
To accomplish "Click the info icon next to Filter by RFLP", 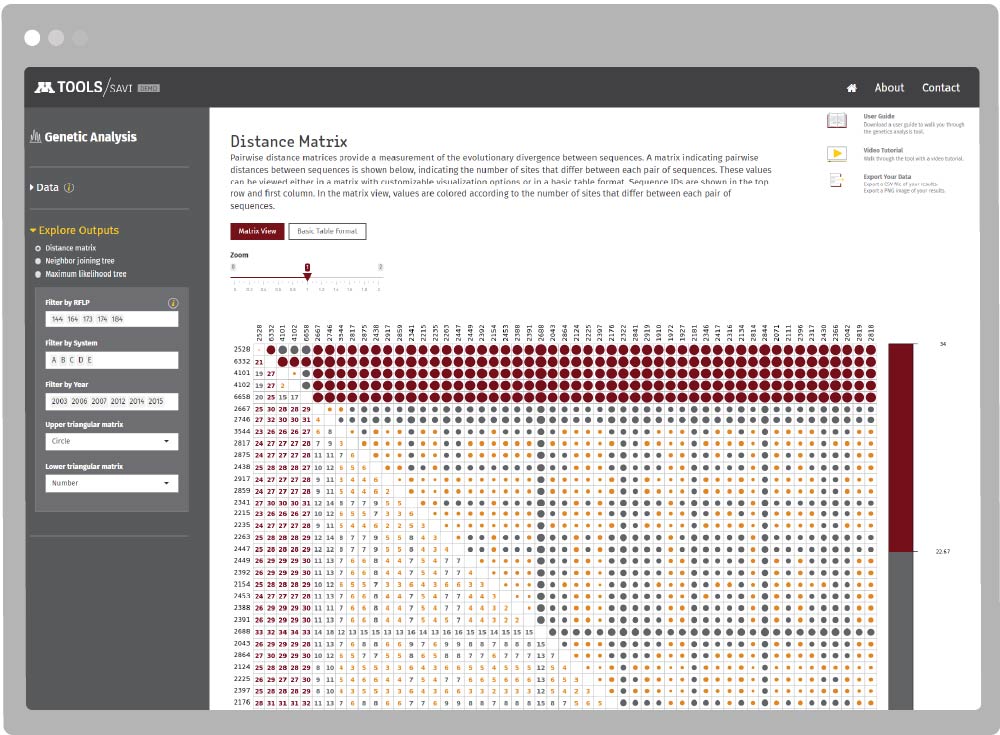I will click(x=173, y=302).
